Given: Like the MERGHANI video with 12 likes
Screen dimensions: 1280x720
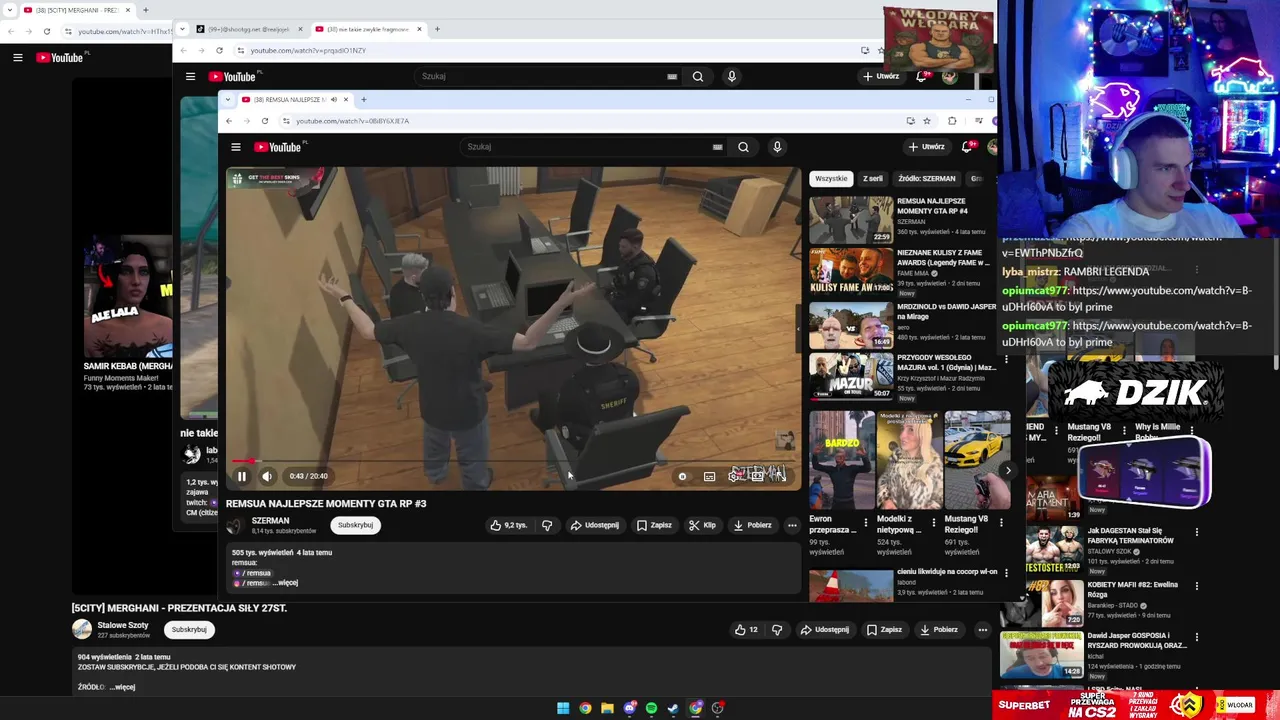Looking at the screenshot, I should pos(746,630).
